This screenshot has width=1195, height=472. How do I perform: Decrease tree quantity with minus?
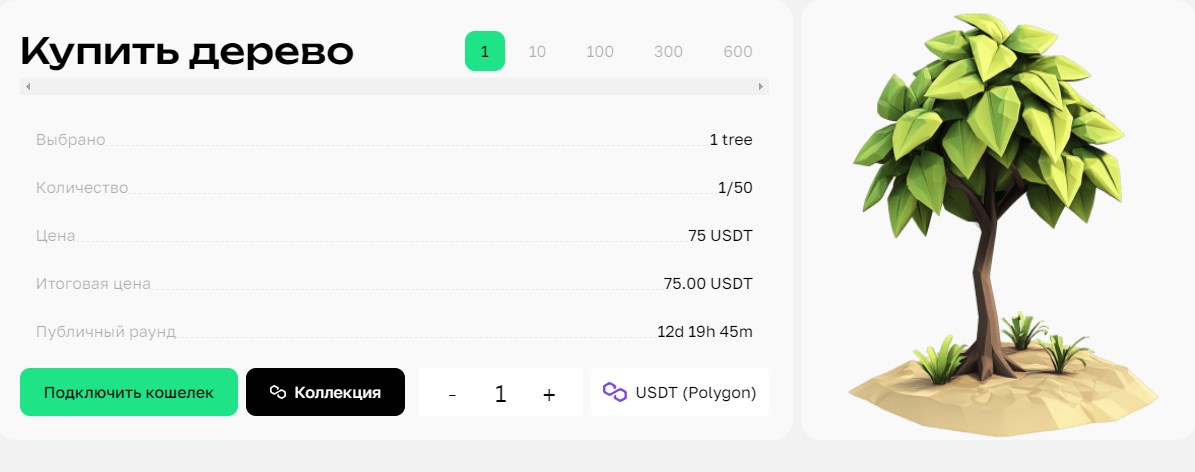point(452,394)
